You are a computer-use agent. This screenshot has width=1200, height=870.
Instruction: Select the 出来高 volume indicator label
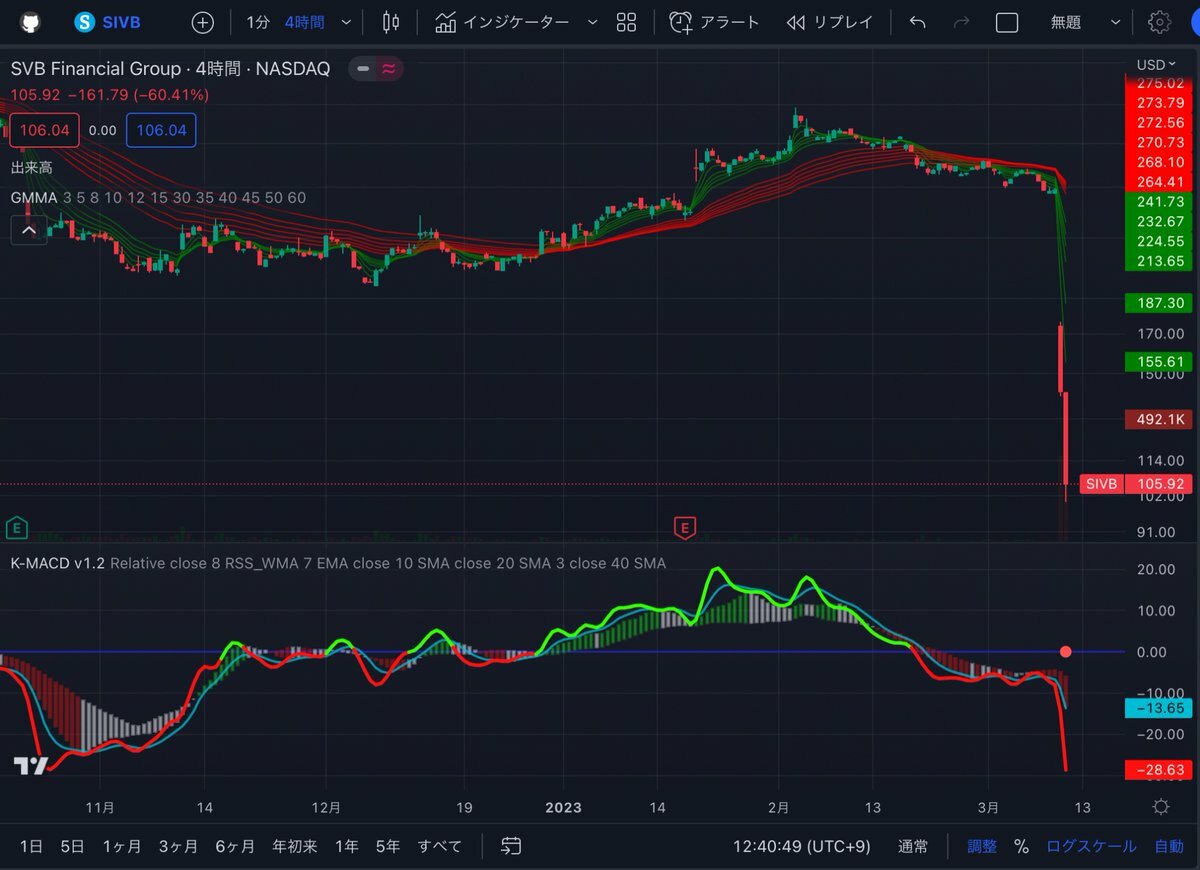31,167
